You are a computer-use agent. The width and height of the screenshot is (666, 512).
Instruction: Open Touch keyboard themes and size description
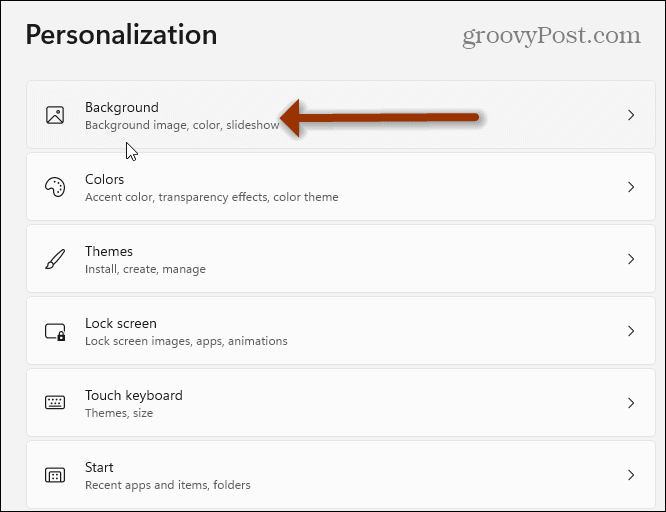coord(121,413)
